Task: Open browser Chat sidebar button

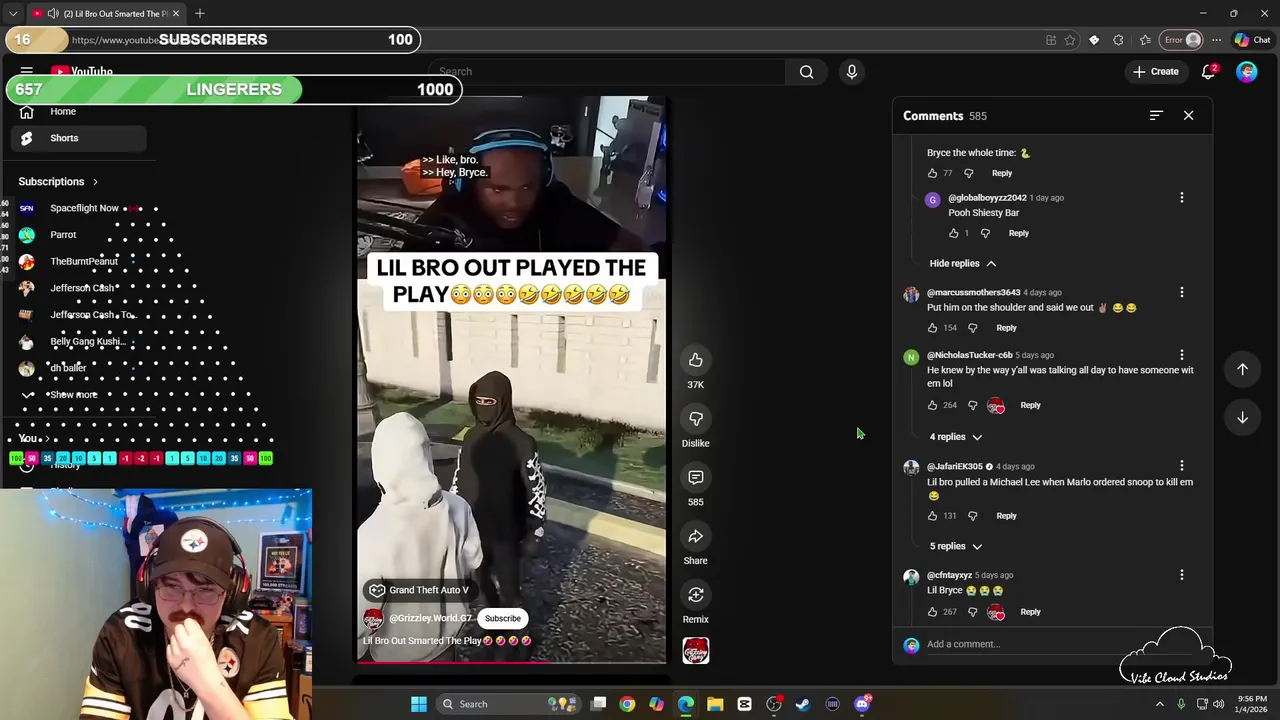Action: (1252, 40)
